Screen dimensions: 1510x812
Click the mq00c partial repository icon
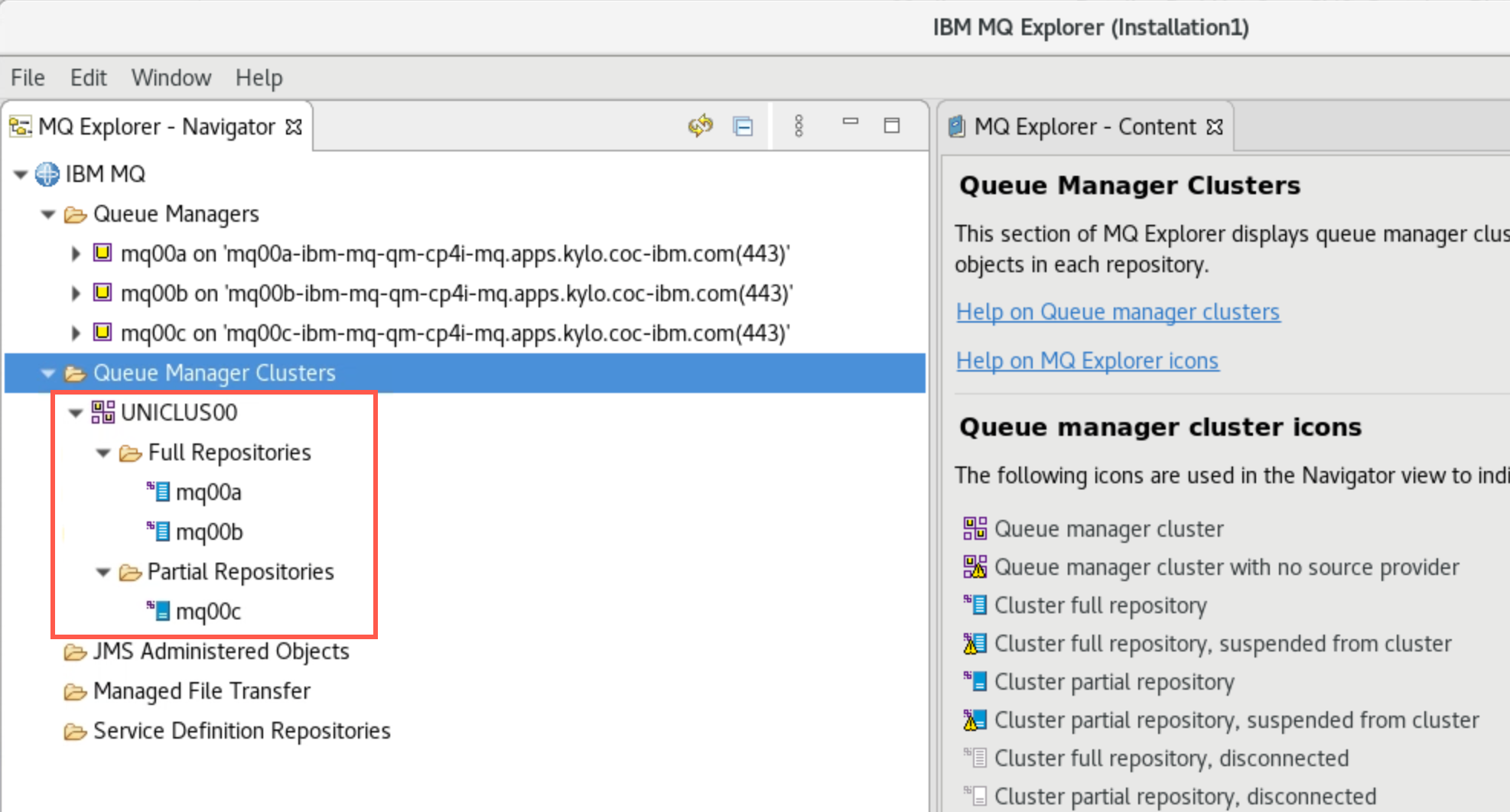(x=159, y=611)
